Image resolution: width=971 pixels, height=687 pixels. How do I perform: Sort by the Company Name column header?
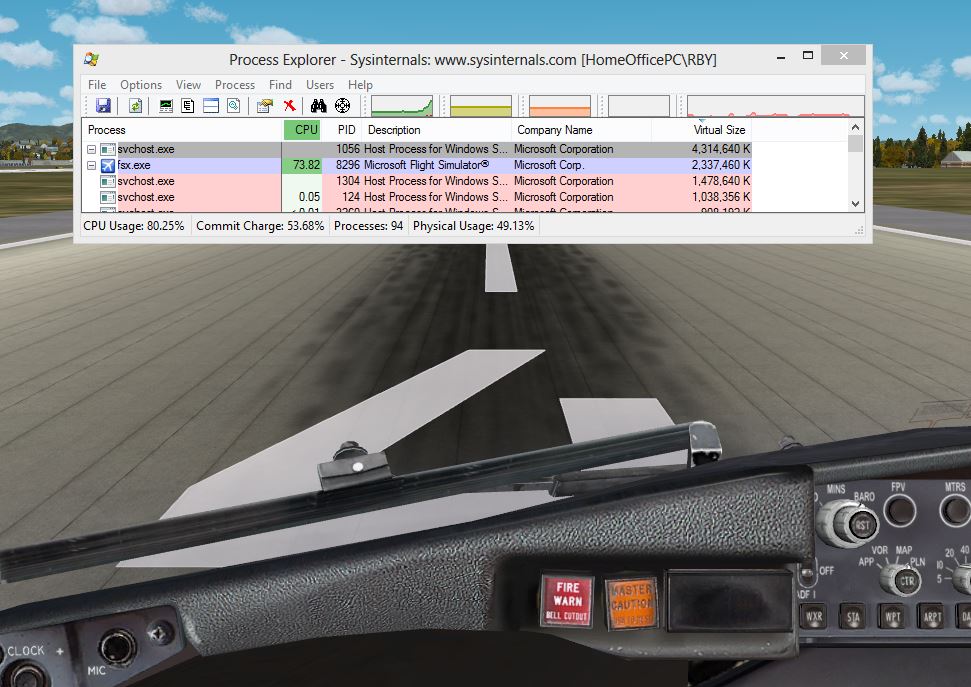[x=581, y=130]
